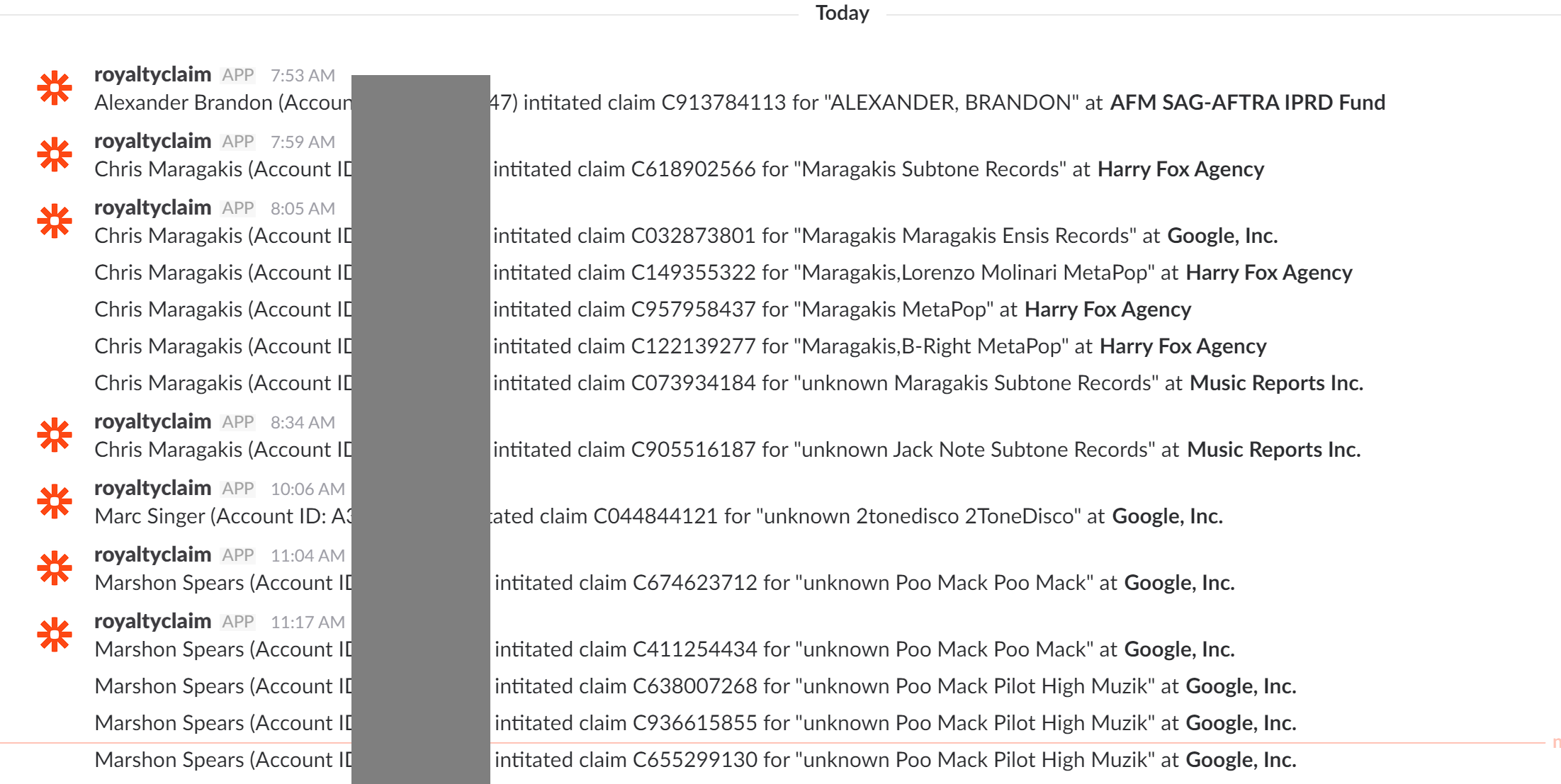
Task: Click the APP badge on 7:53 AM message
Action: [x=237, y=75]
